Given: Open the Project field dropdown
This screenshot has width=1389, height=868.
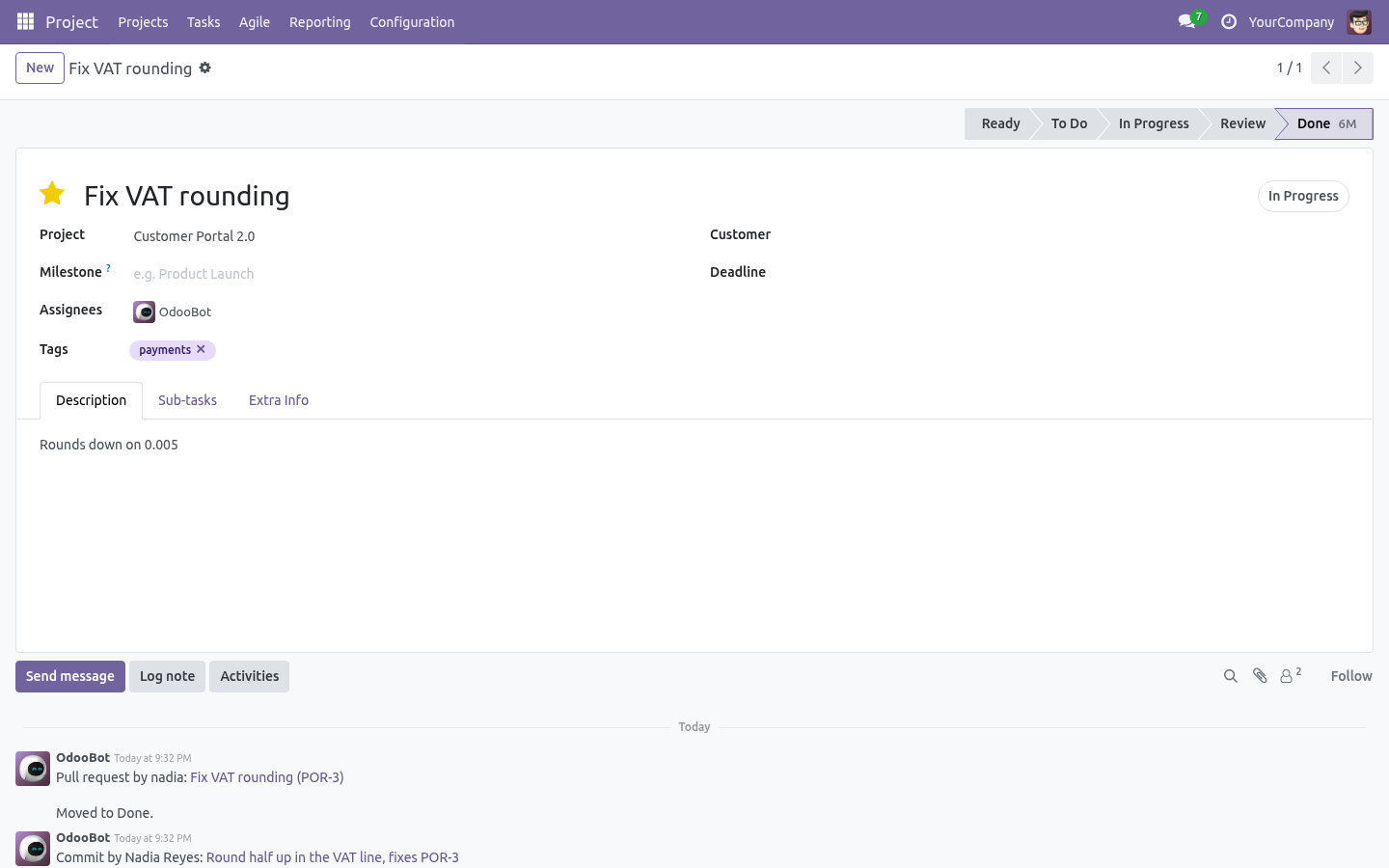Looking at the screenshot, I should pyautogui.click(x=405, y=236).
